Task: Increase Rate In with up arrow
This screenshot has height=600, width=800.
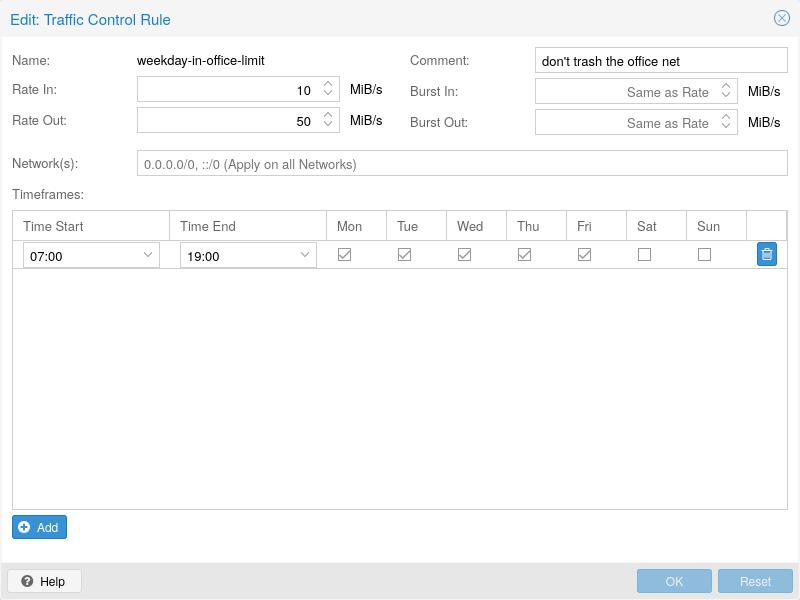Action: [328, 85]
